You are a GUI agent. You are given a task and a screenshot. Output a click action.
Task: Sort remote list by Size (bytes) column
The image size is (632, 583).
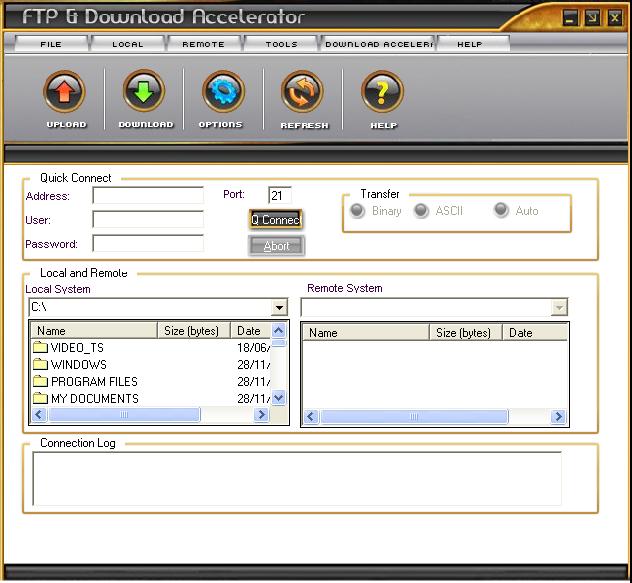466,333
